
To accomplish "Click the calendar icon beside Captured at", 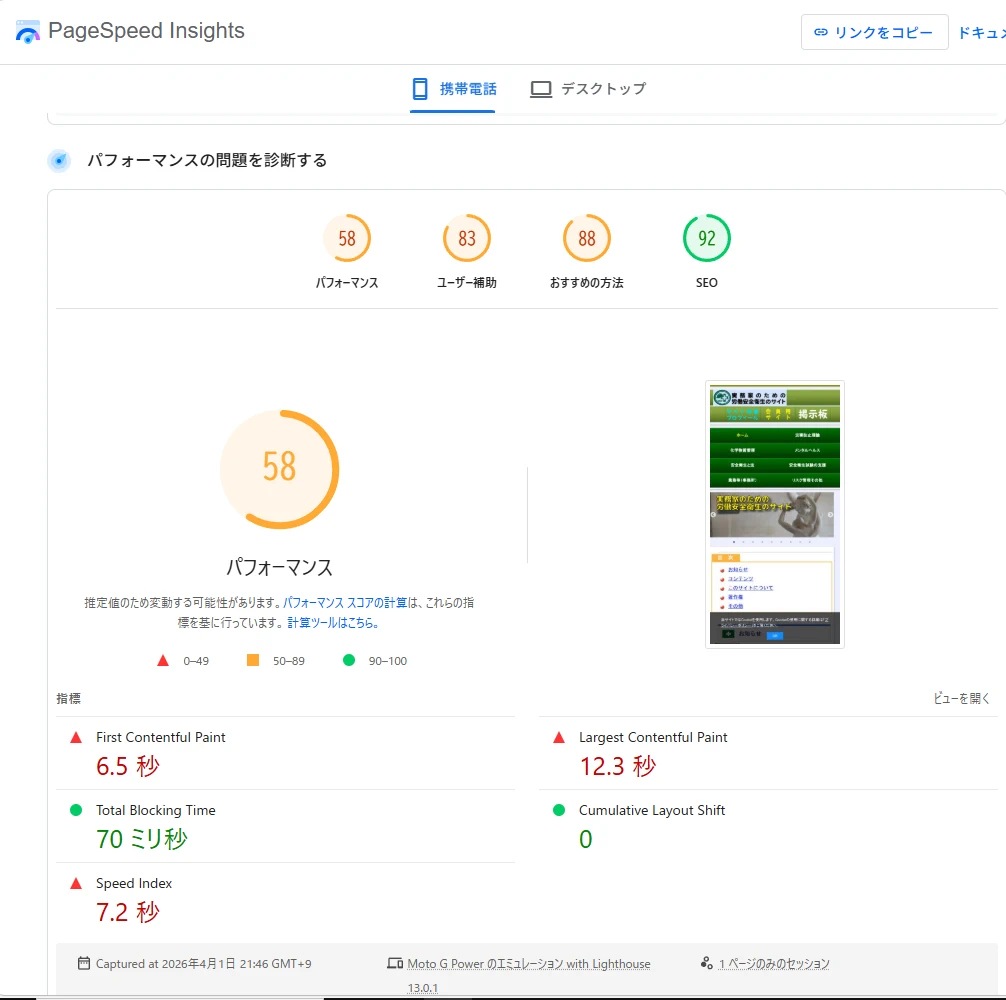I will tap(84, 963).
